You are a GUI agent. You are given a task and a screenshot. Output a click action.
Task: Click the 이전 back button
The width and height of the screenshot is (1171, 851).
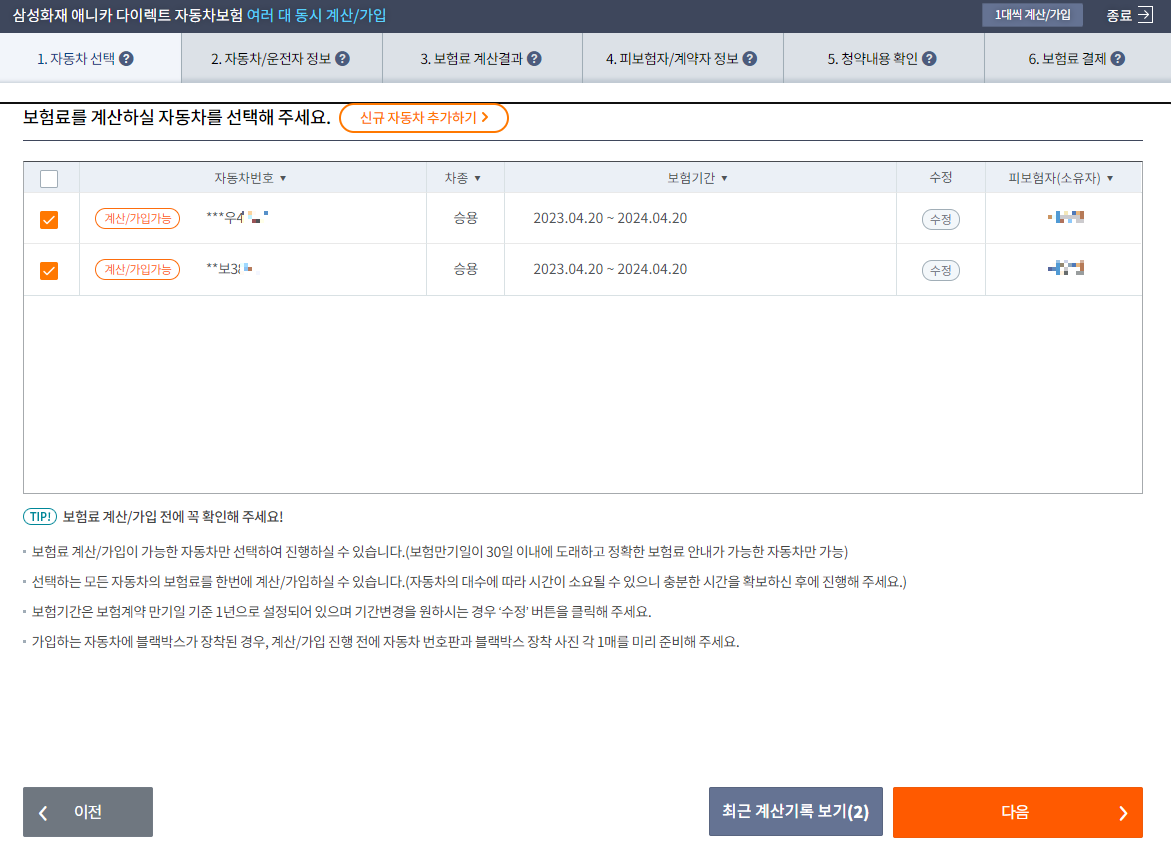pos(87,812)
